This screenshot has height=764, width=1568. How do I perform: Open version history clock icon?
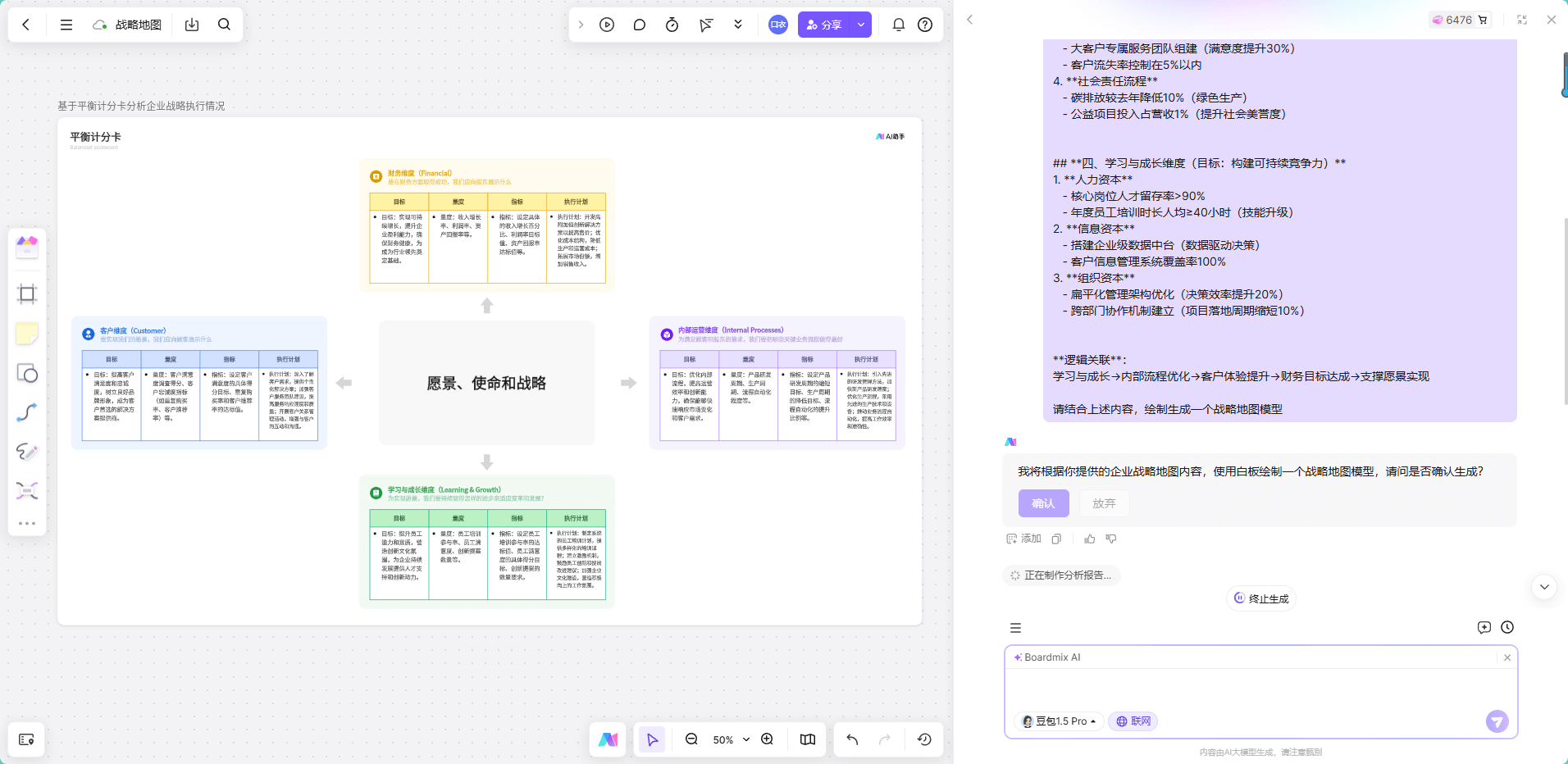coord(924,739)
